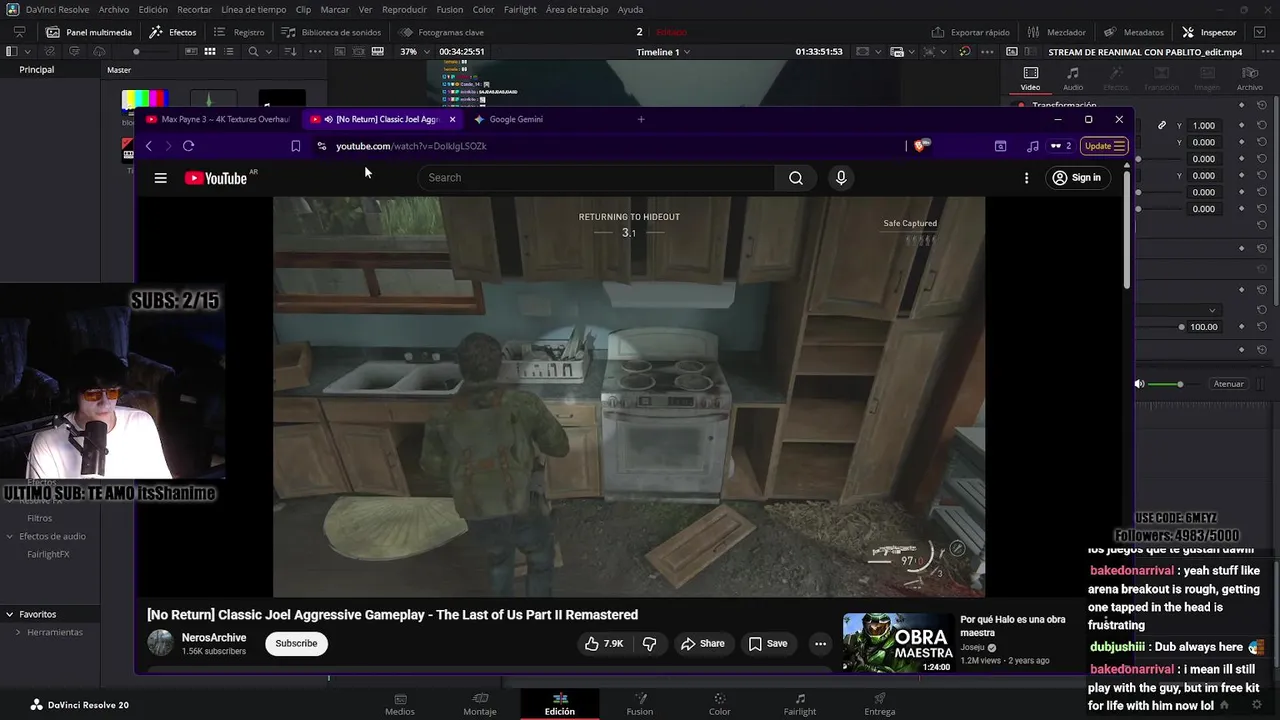Click the browser Update button
The width and height of the screenshot is (1280, 720).
click(1105, 146)
